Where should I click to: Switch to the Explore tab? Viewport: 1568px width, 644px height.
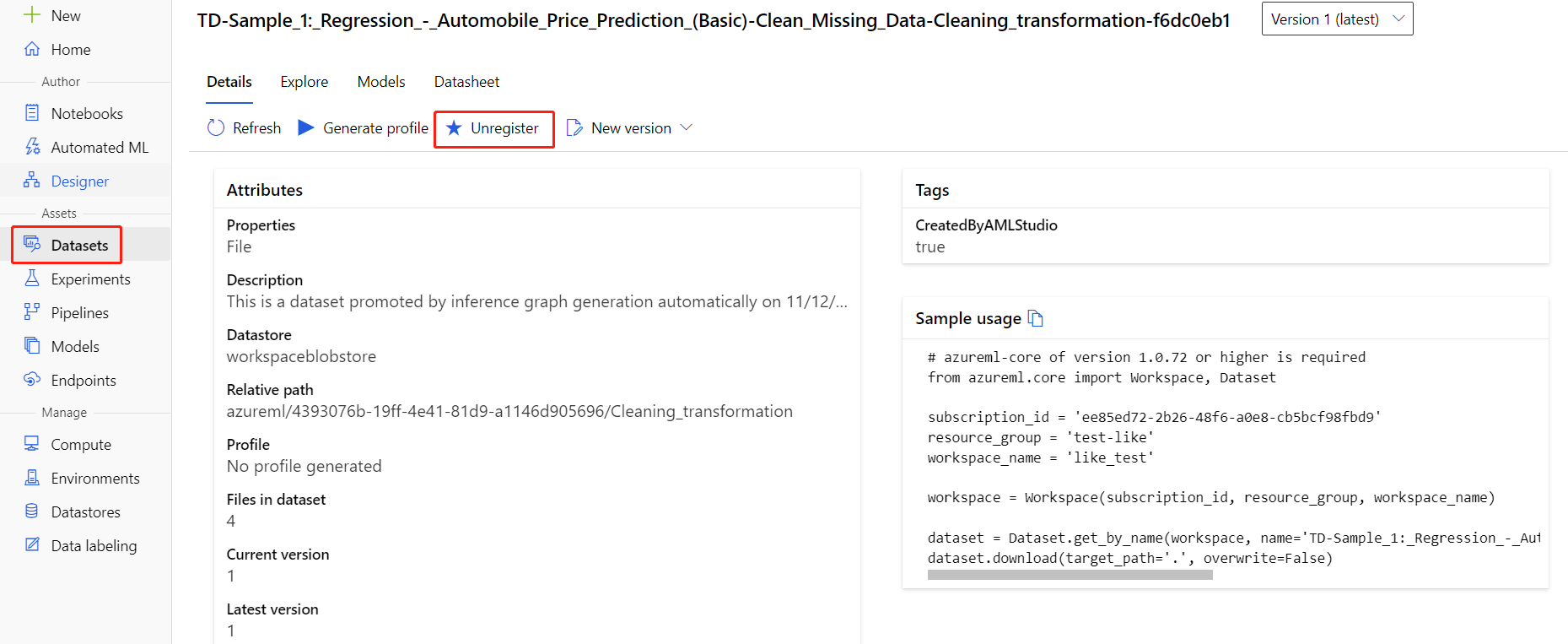click(304, 82)
